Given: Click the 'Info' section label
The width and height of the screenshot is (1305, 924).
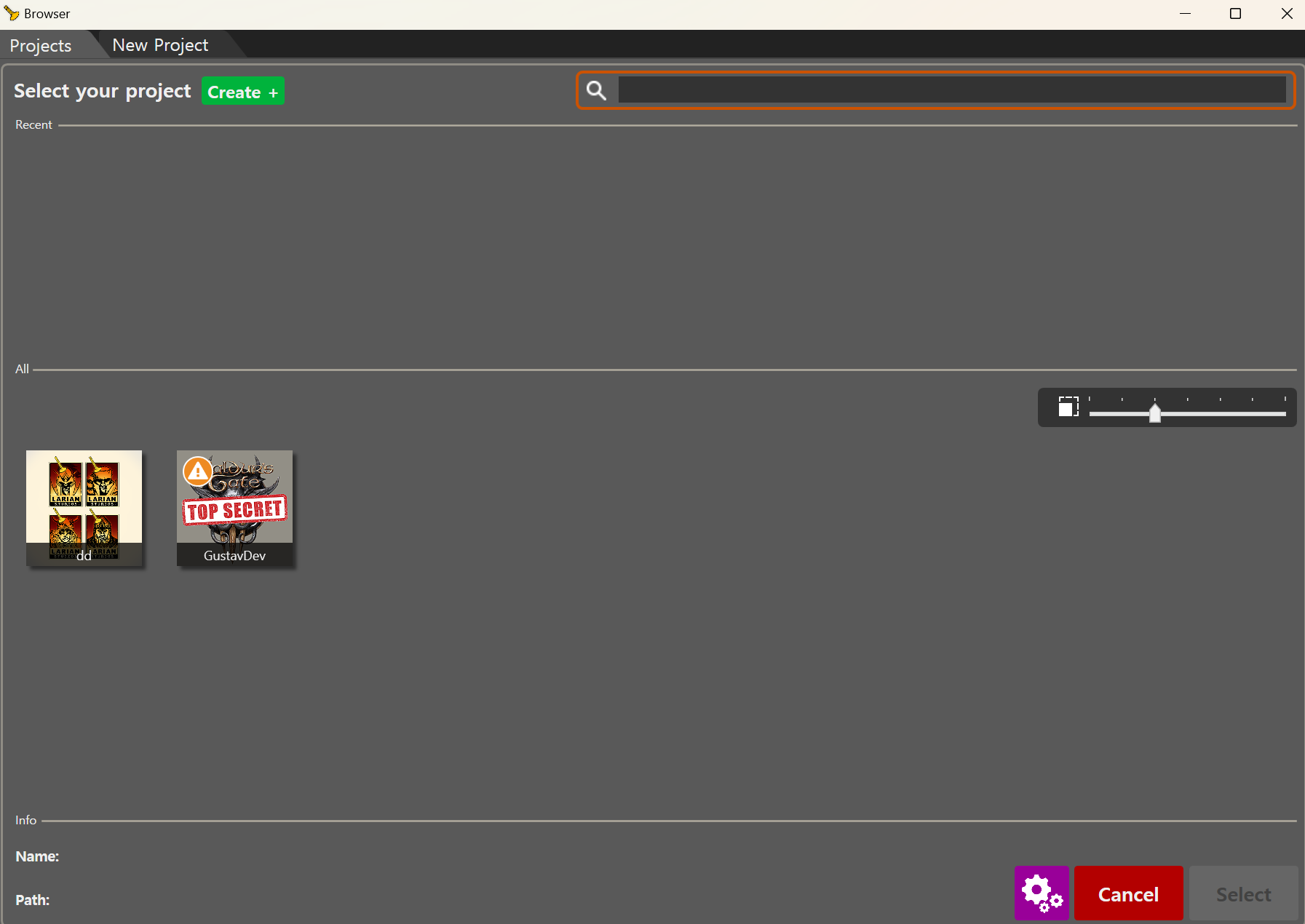Looking at the screenshot, I should (25, 820).
